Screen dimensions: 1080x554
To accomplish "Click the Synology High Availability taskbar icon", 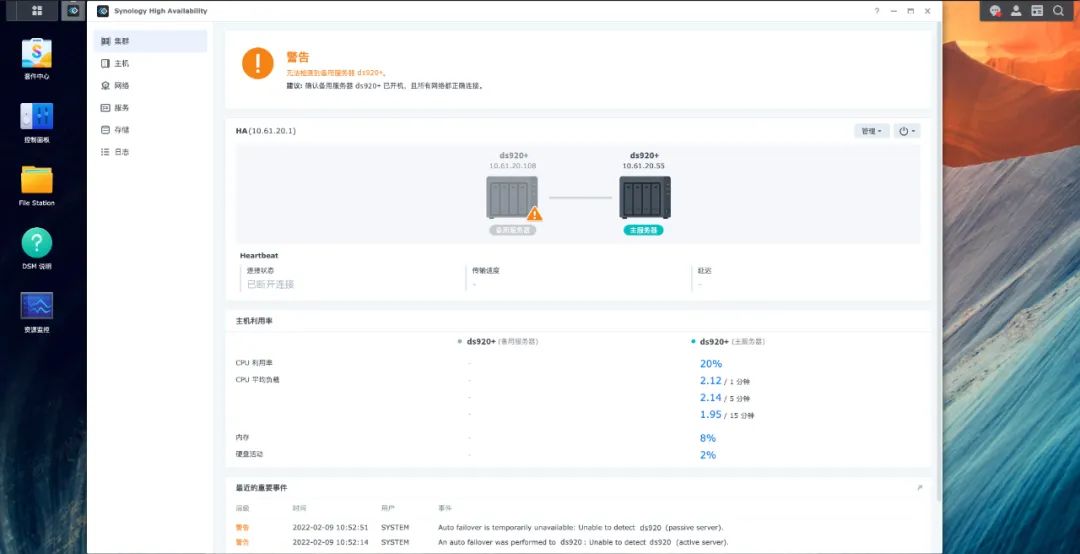I will [x=73, y=10].
